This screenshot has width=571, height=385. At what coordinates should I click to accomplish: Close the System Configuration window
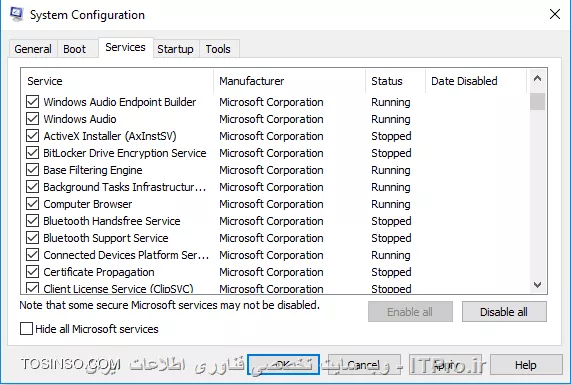coord(555,15)
